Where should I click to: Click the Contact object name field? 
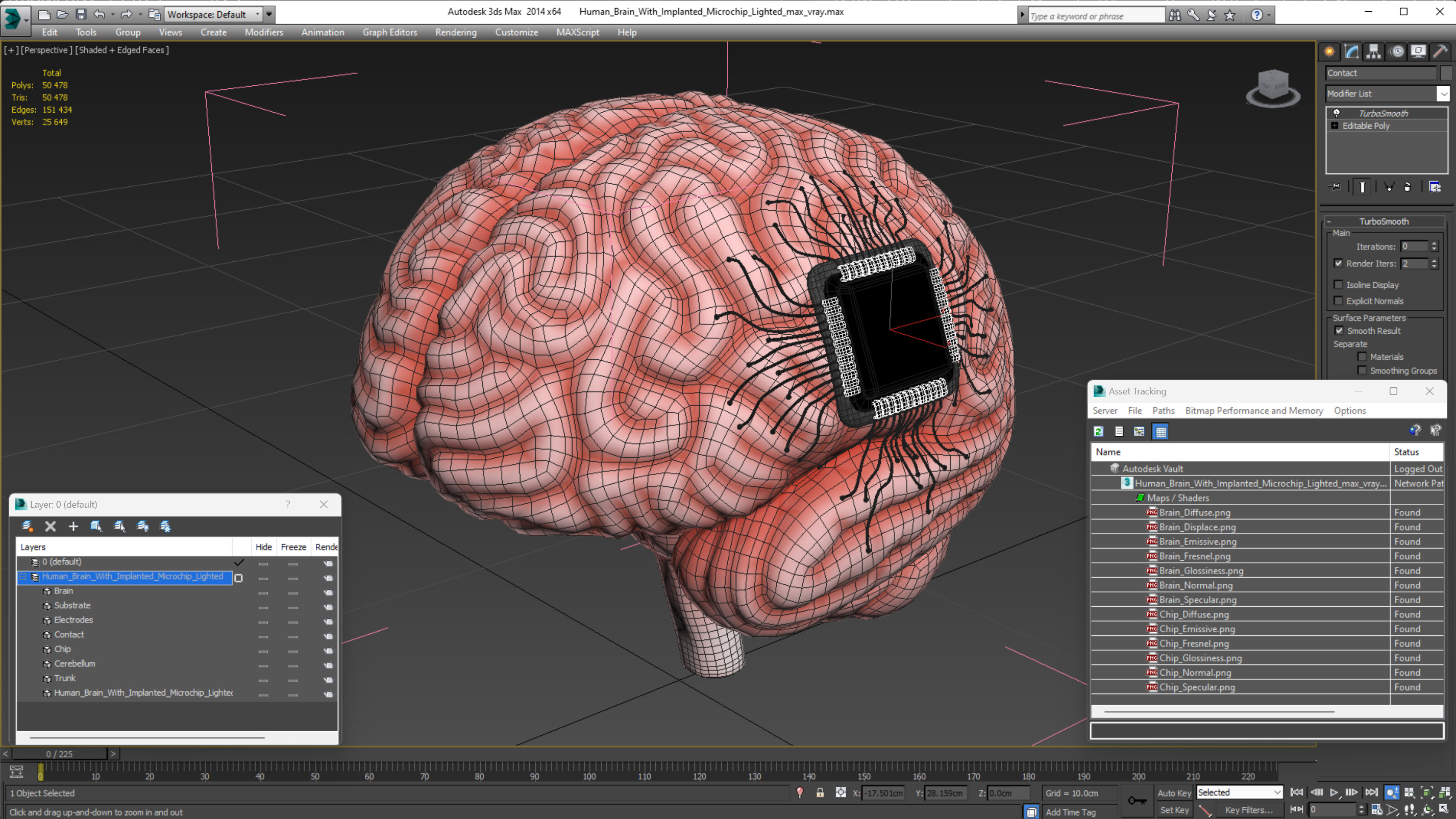(x=1381, y=73)
